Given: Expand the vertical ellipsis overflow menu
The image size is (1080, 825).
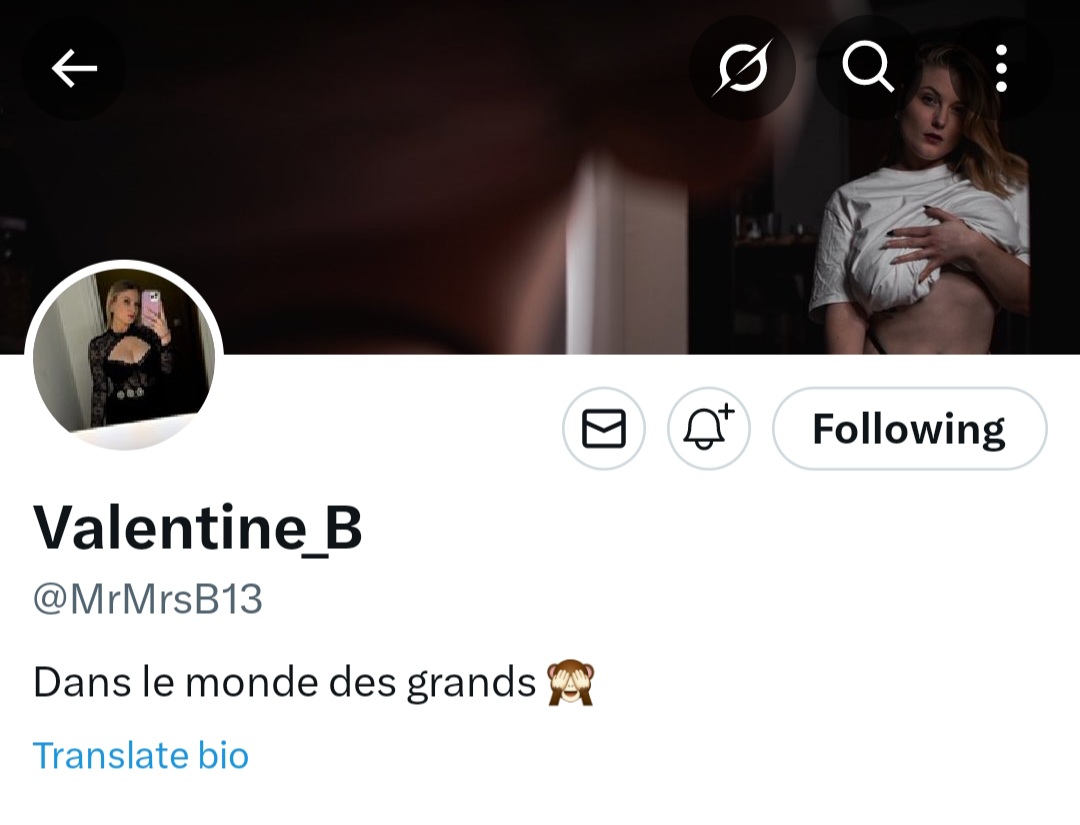Looking at the screenshot, I should (x=1001, y=69).
